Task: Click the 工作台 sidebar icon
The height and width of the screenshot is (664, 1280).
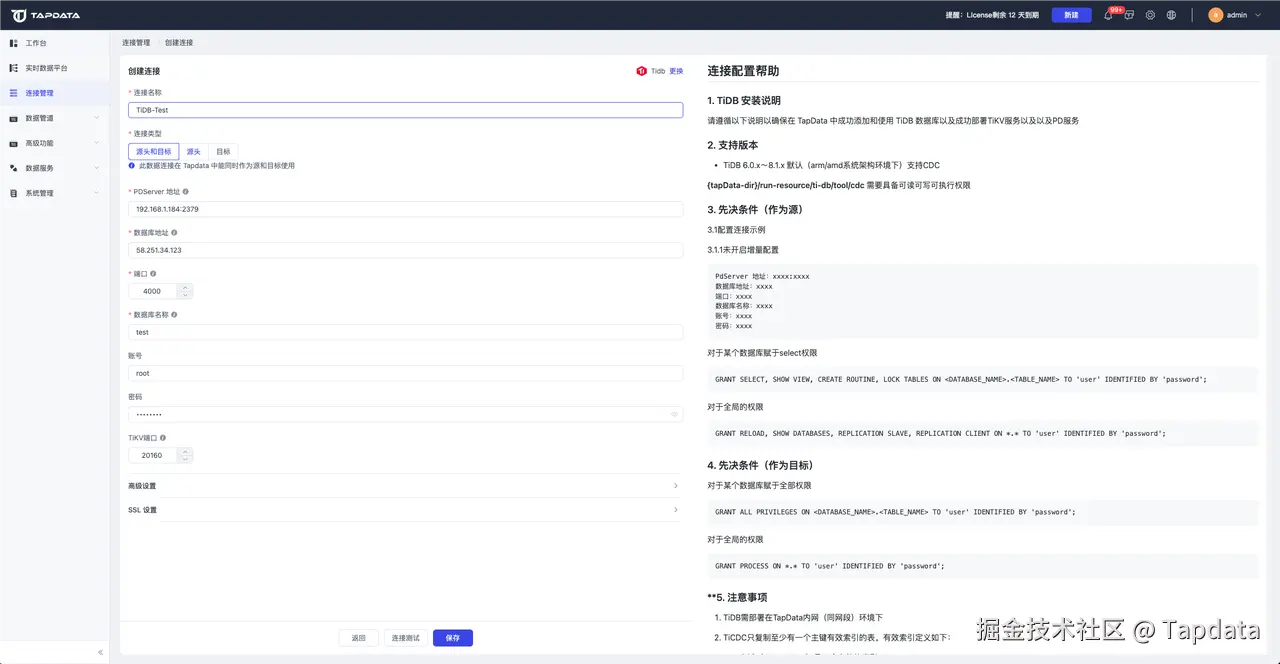Action: click(13, 43)
